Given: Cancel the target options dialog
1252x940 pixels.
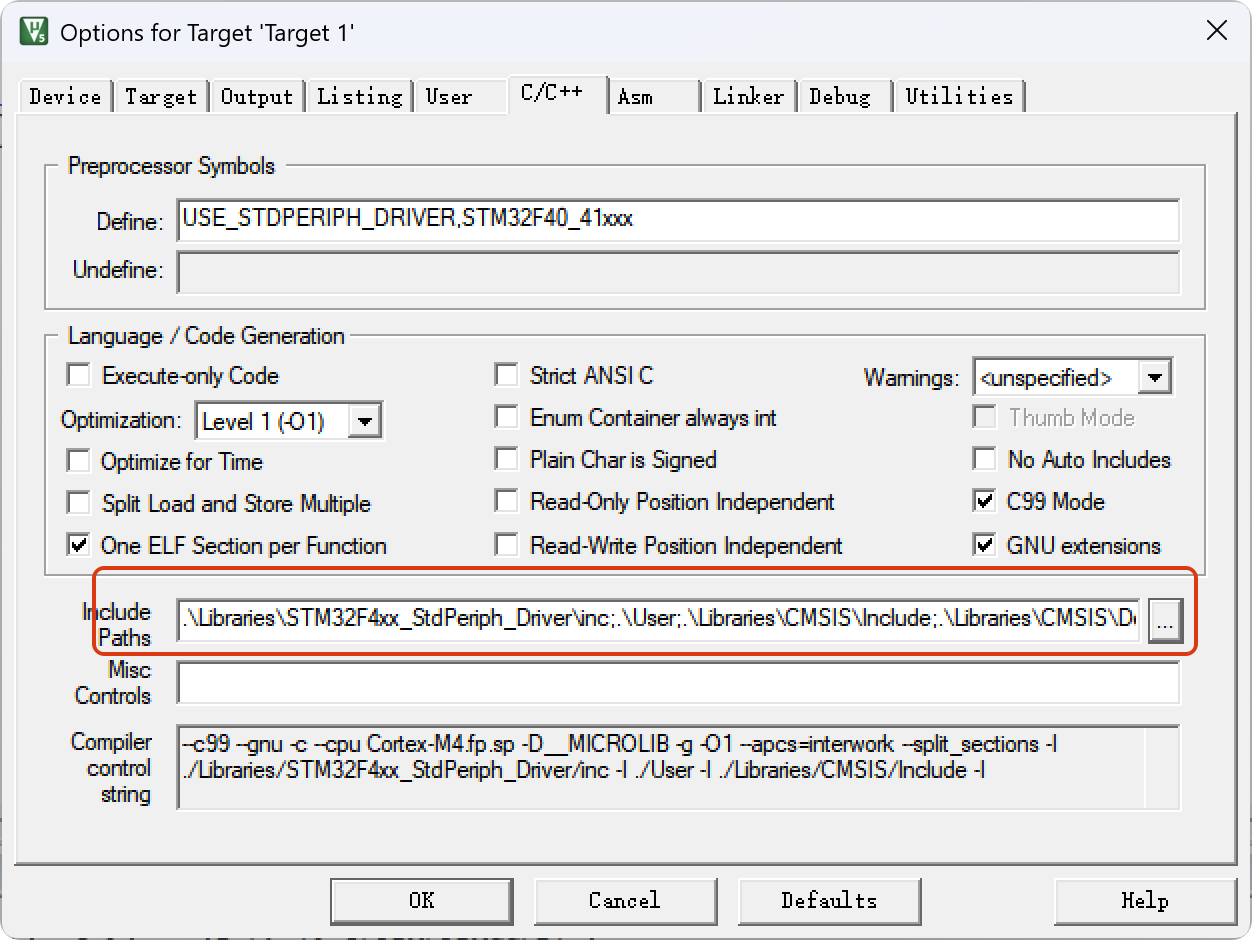Looking at the screenshot, I should pyautogui.click(x=624, y=900).
